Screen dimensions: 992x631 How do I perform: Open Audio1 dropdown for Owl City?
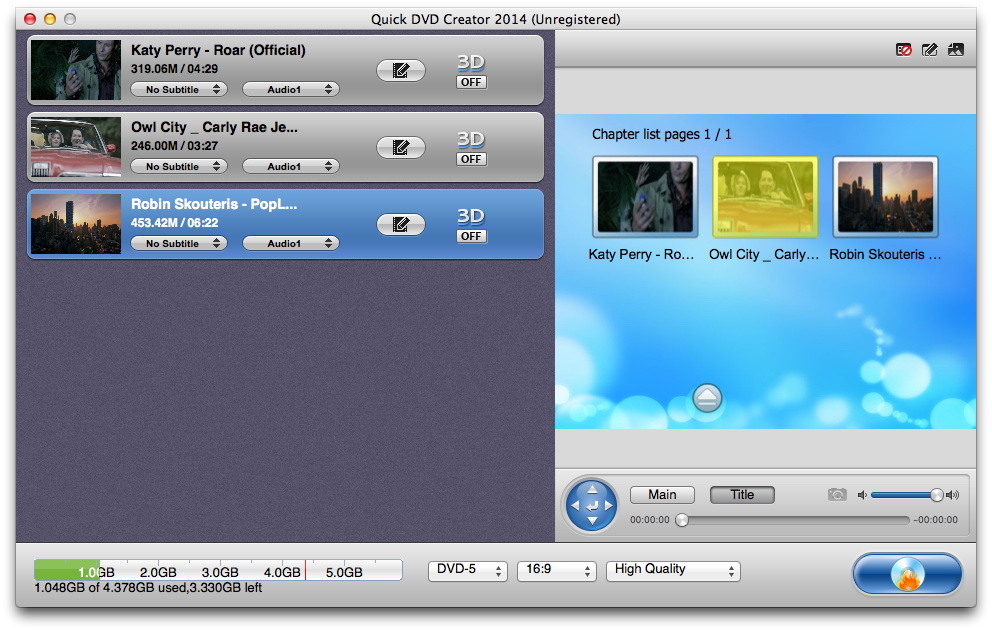pos(291,166)
